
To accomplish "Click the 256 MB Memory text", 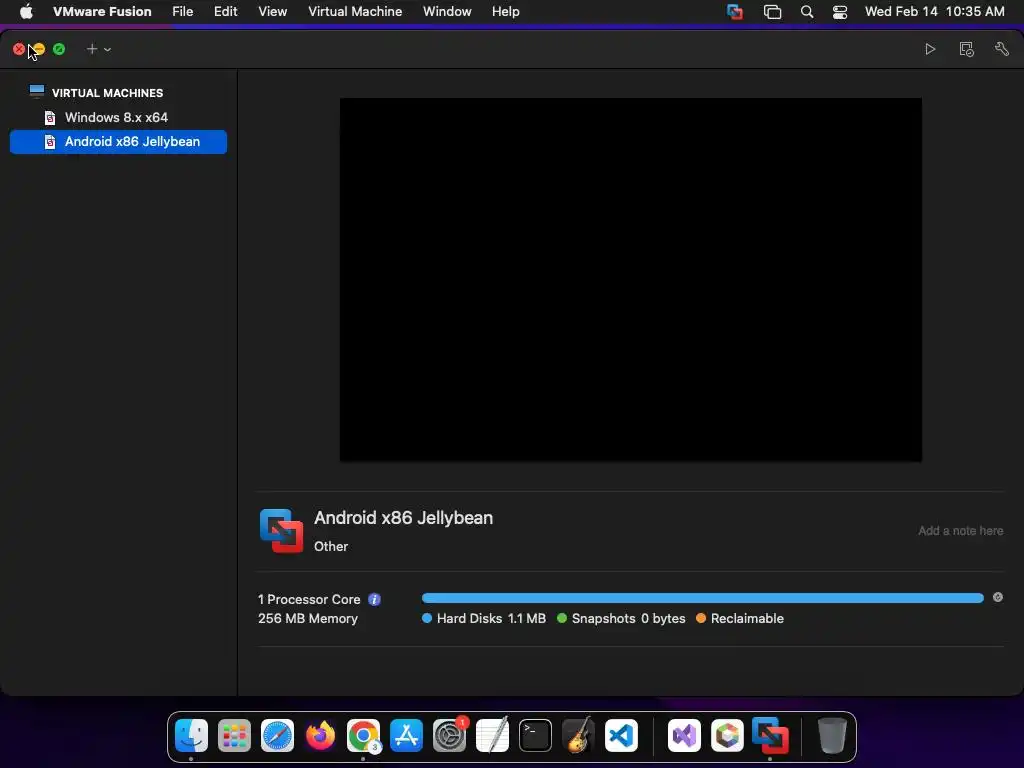I will [x=308, y=618].
